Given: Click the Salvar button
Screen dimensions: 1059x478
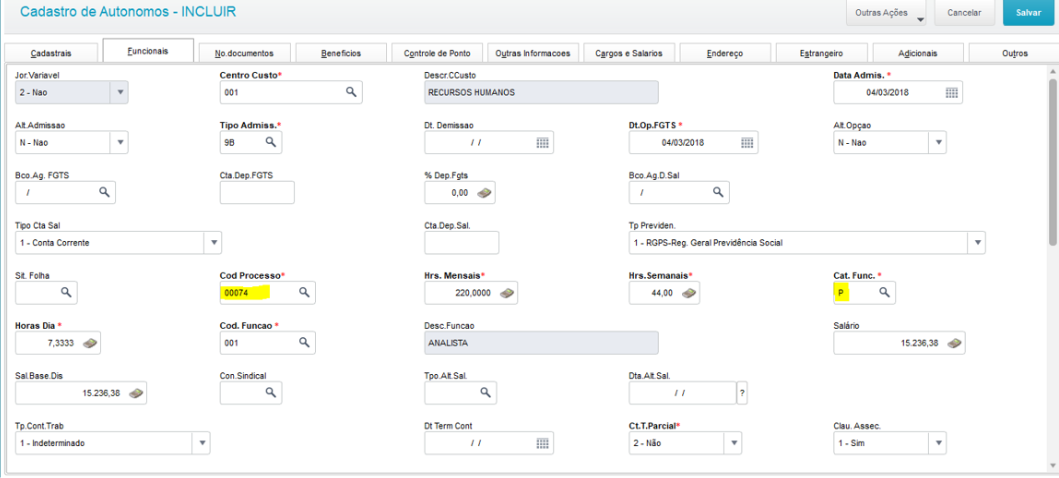Looking at the screenshot, I should (x=1029, y=13).
